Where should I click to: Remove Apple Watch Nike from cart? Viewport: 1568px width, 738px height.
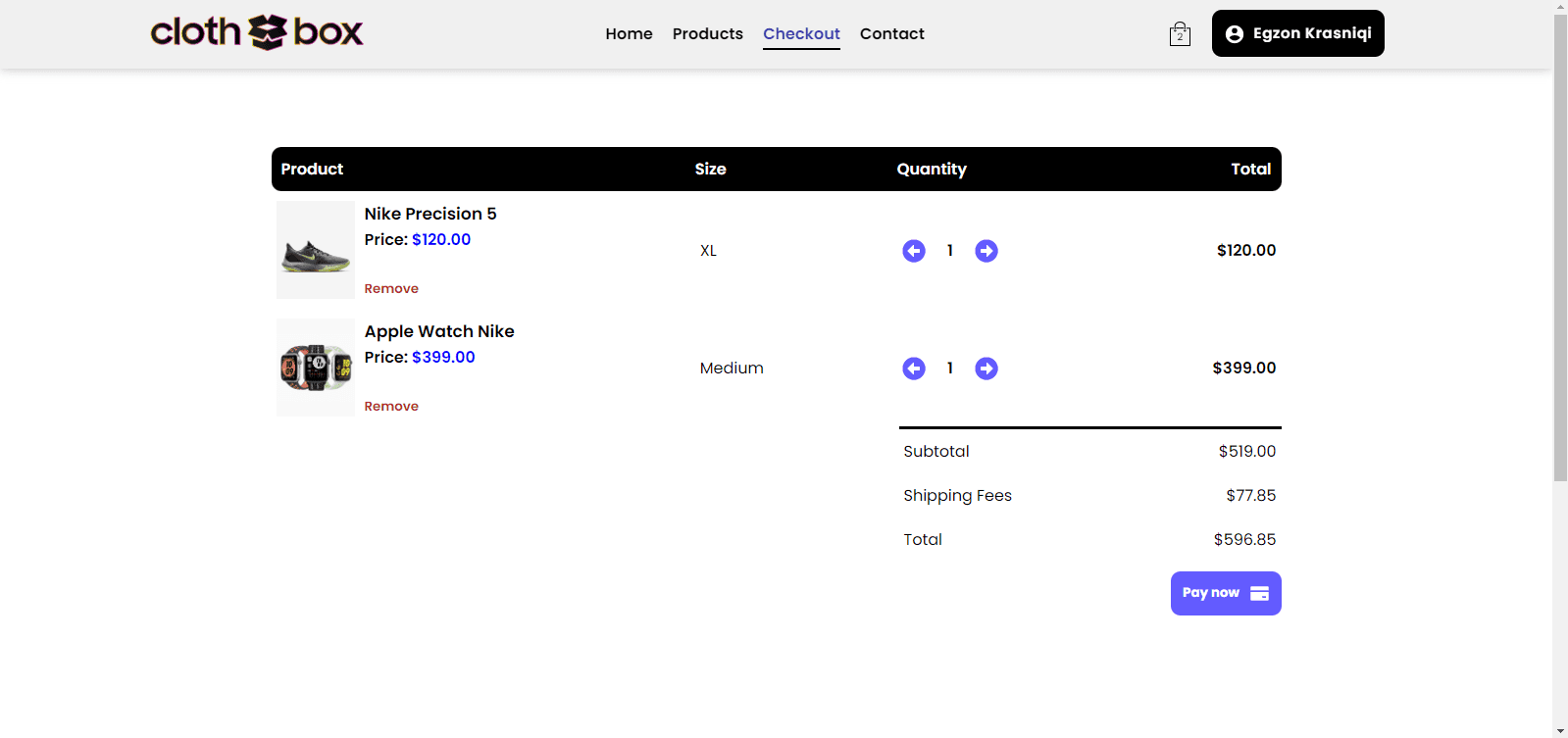pos(391,406)
